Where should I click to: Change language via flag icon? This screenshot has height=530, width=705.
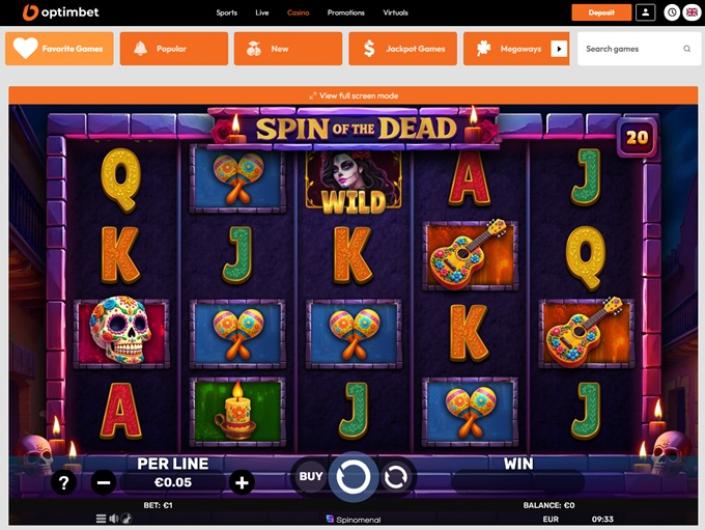(x=692, y=13)
